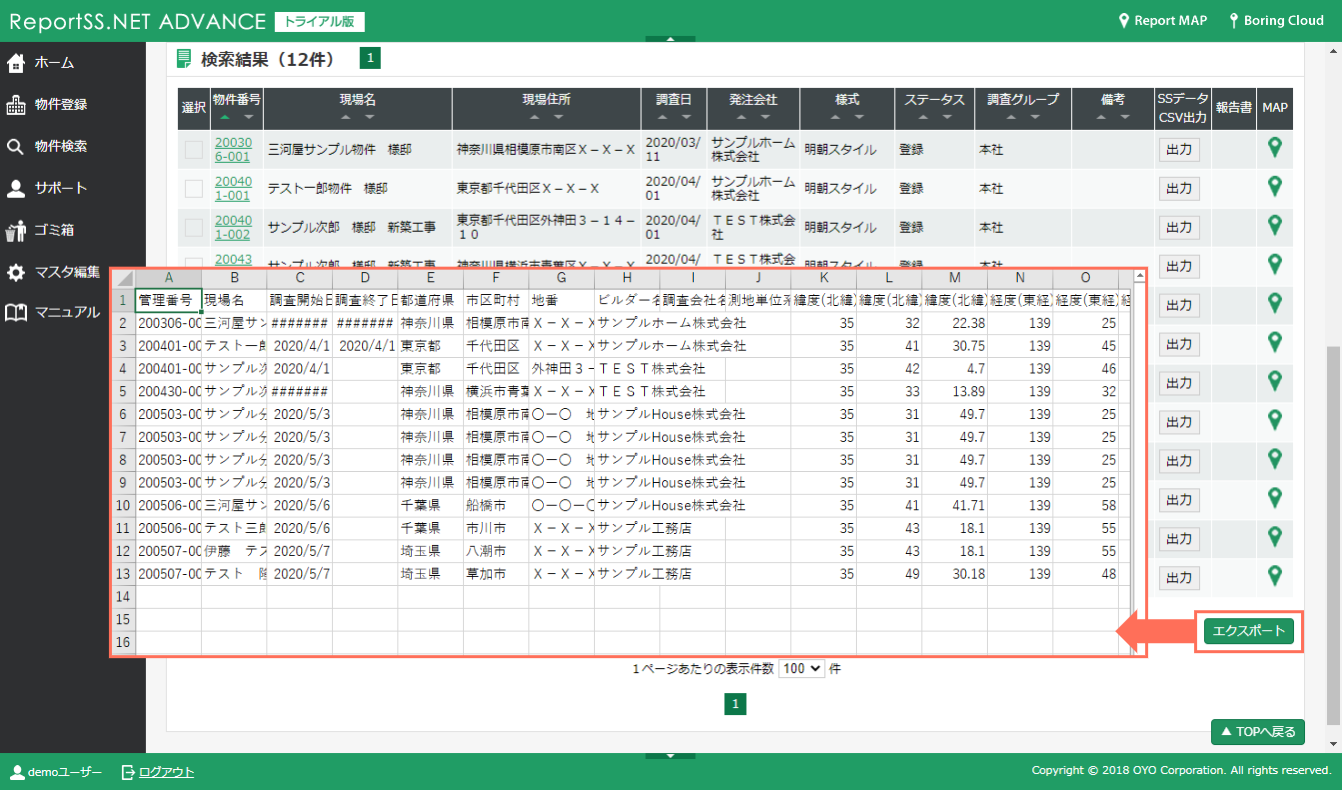This screenshot has height=791, width=1343.
Task: Click the ReportSS.NET ADVANCE logo
Action: (x=137, y=20)
